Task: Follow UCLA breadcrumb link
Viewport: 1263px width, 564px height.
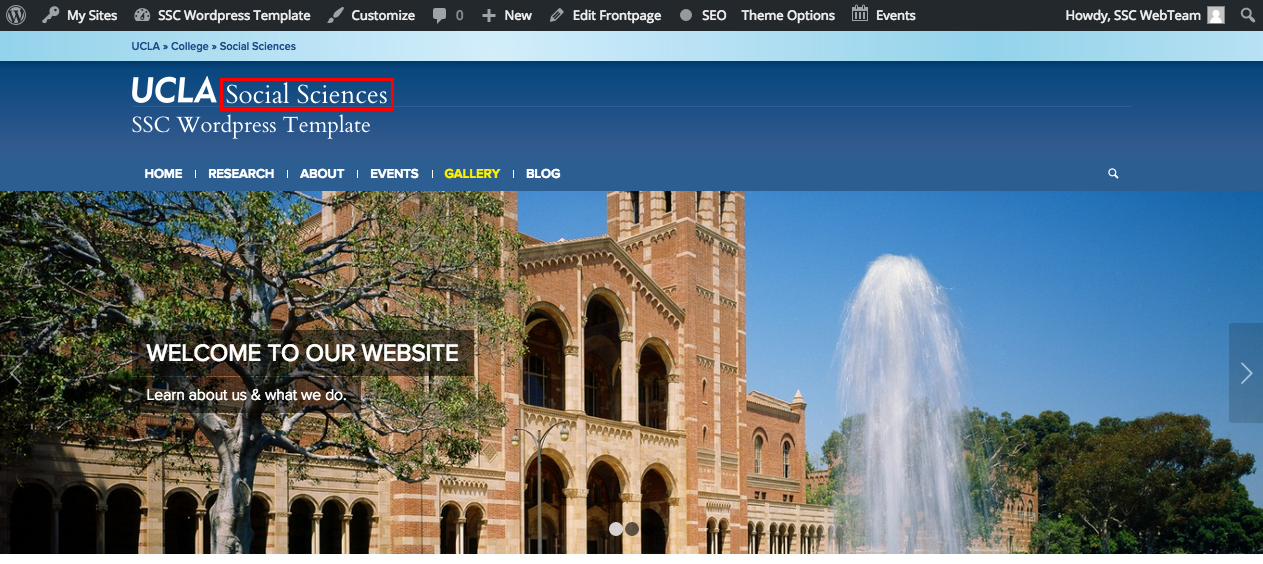Action: point(145,46)
